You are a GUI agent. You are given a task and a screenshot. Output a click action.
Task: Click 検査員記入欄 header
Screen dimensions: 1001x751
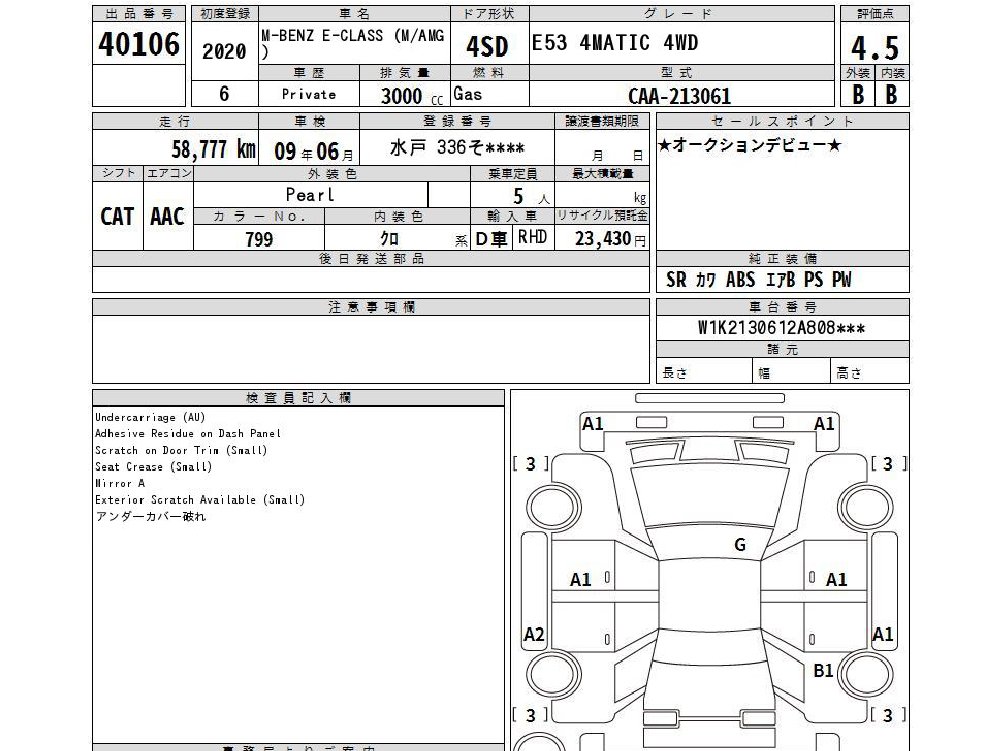298,398
